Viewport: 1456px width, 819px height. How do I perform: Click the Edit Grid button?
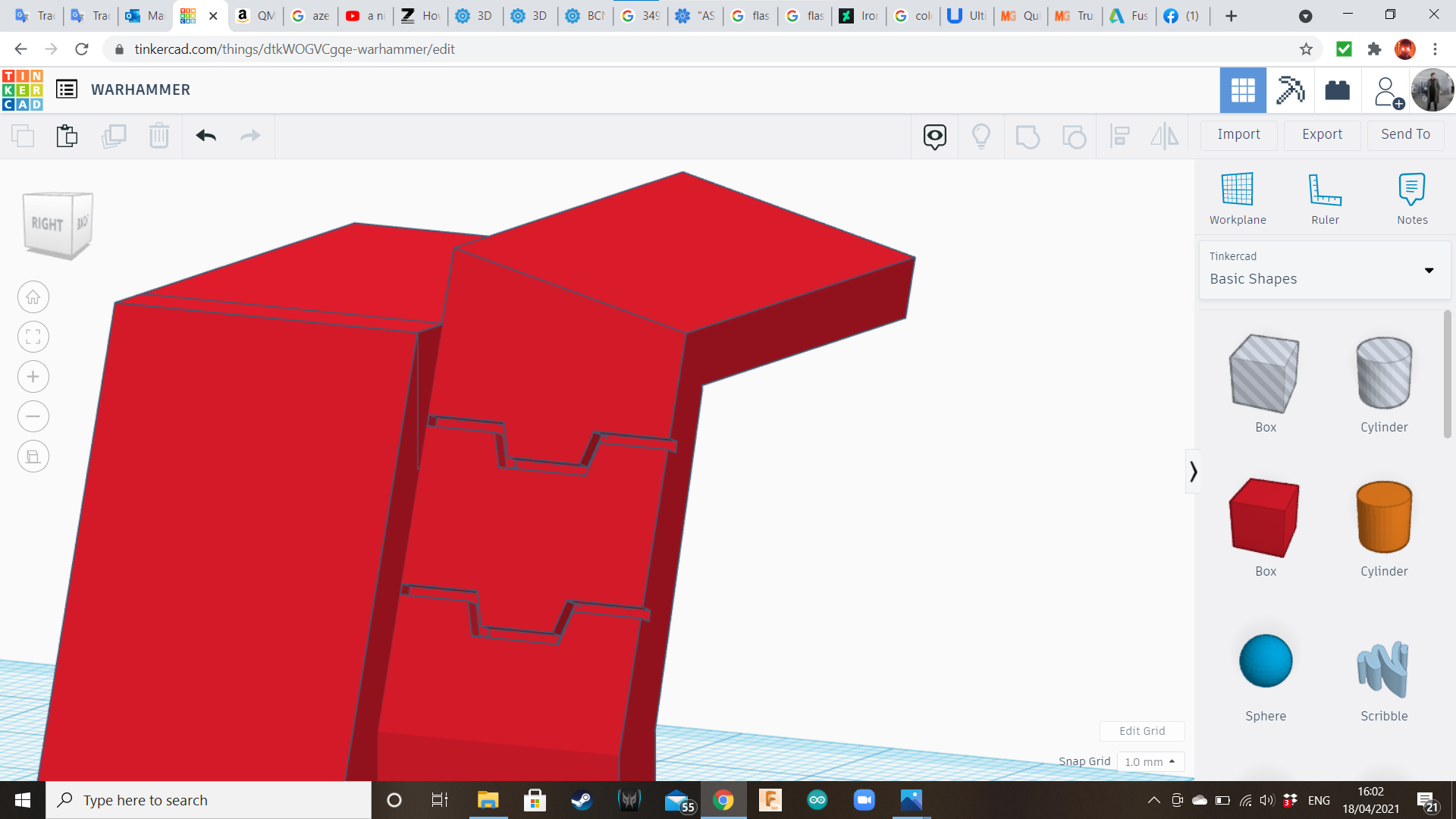pyautogui.click(x=1141, y=731)
